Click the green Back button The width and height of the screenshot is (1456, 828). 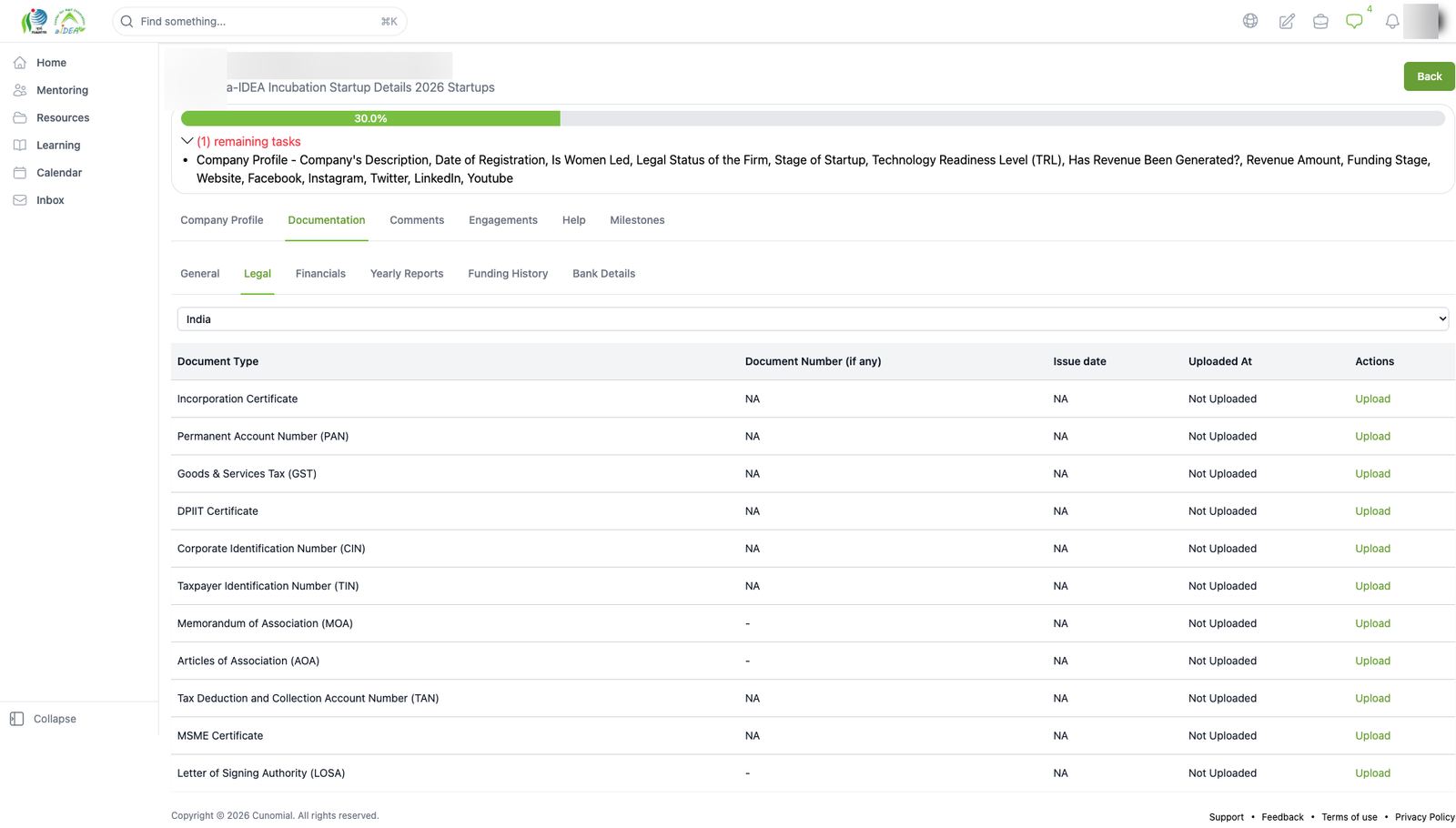click(1429, 76)
